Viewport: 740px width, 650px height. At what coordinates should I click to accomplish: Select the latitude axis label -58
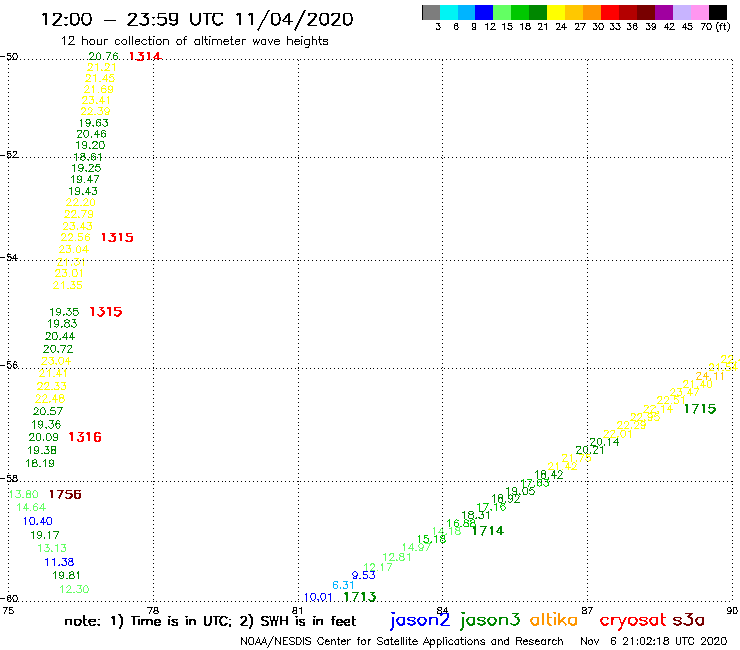click(x=9, y=478)
